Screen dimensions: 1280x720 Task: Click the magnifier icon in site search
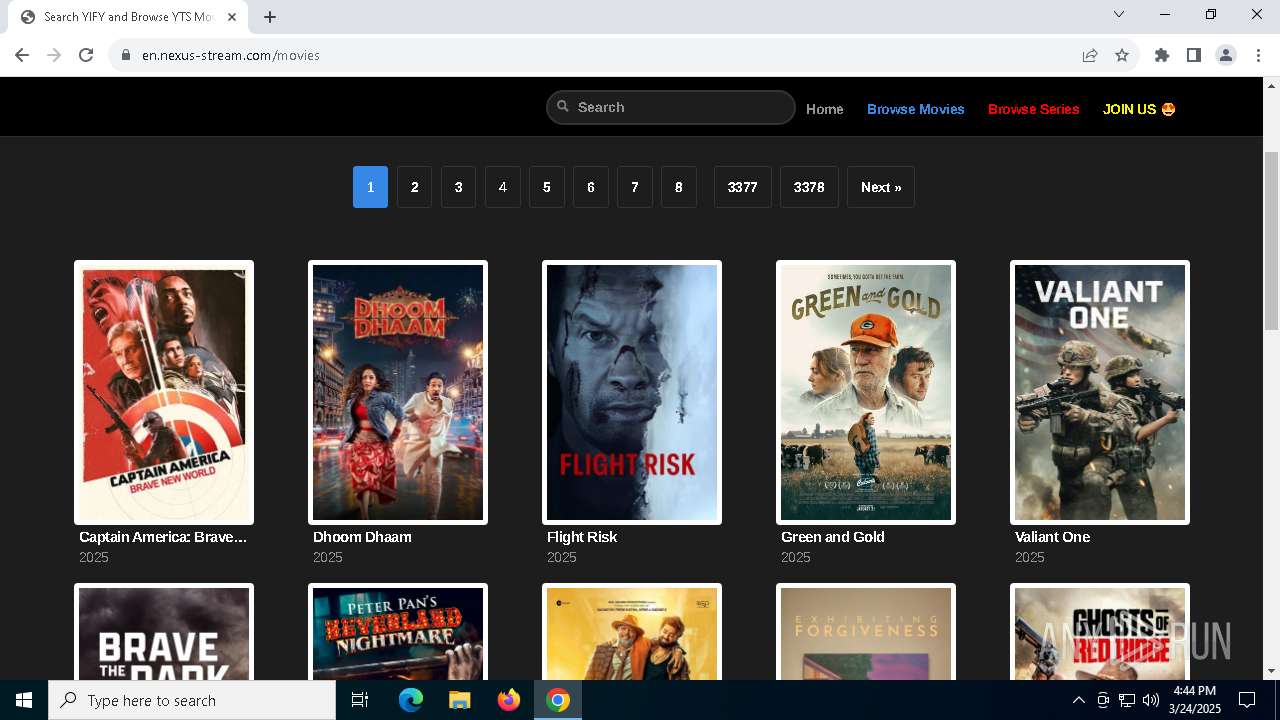coord(563,106)
